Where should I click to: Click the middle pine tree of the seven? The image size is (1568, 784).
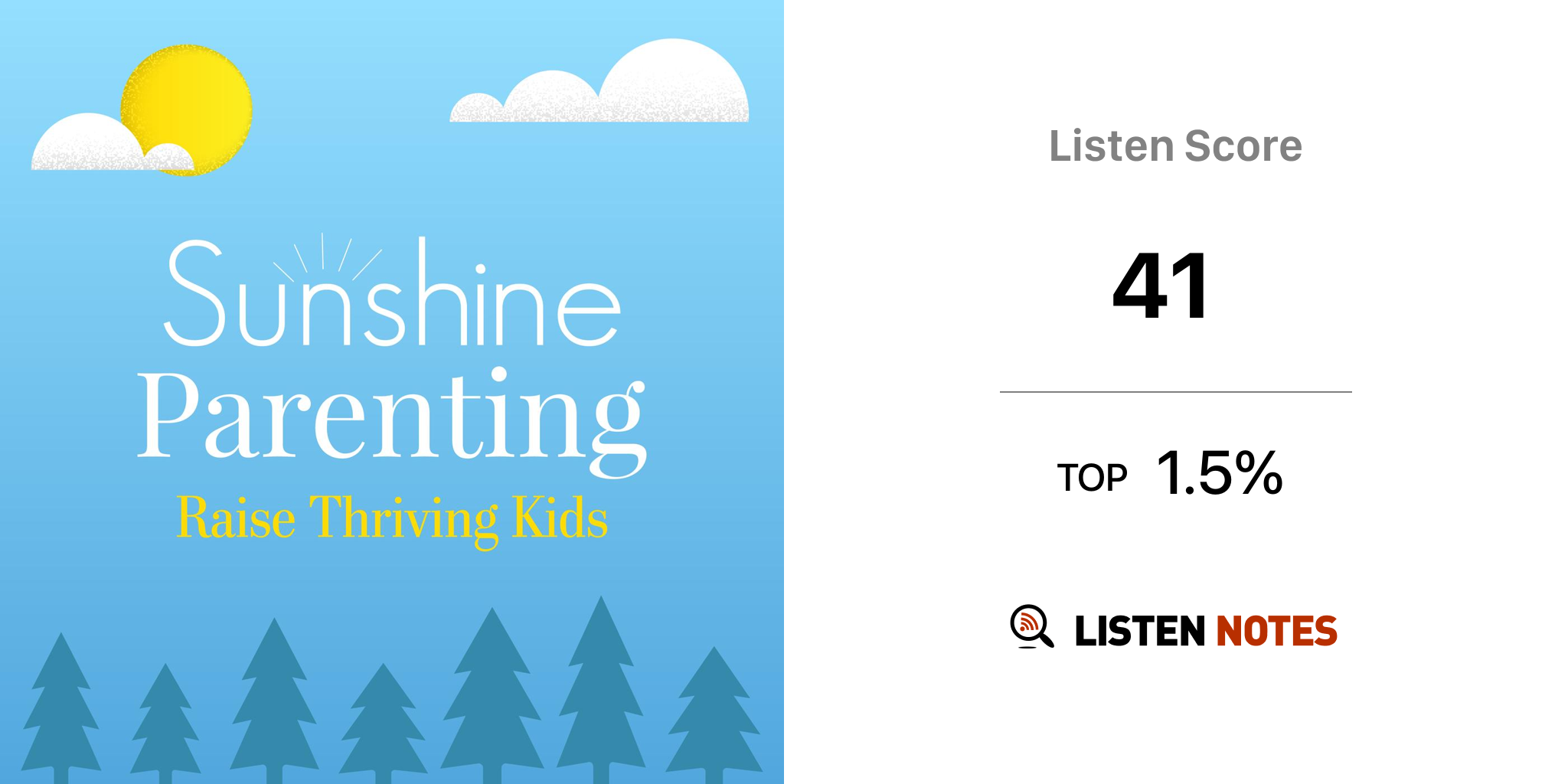(383, 720)
